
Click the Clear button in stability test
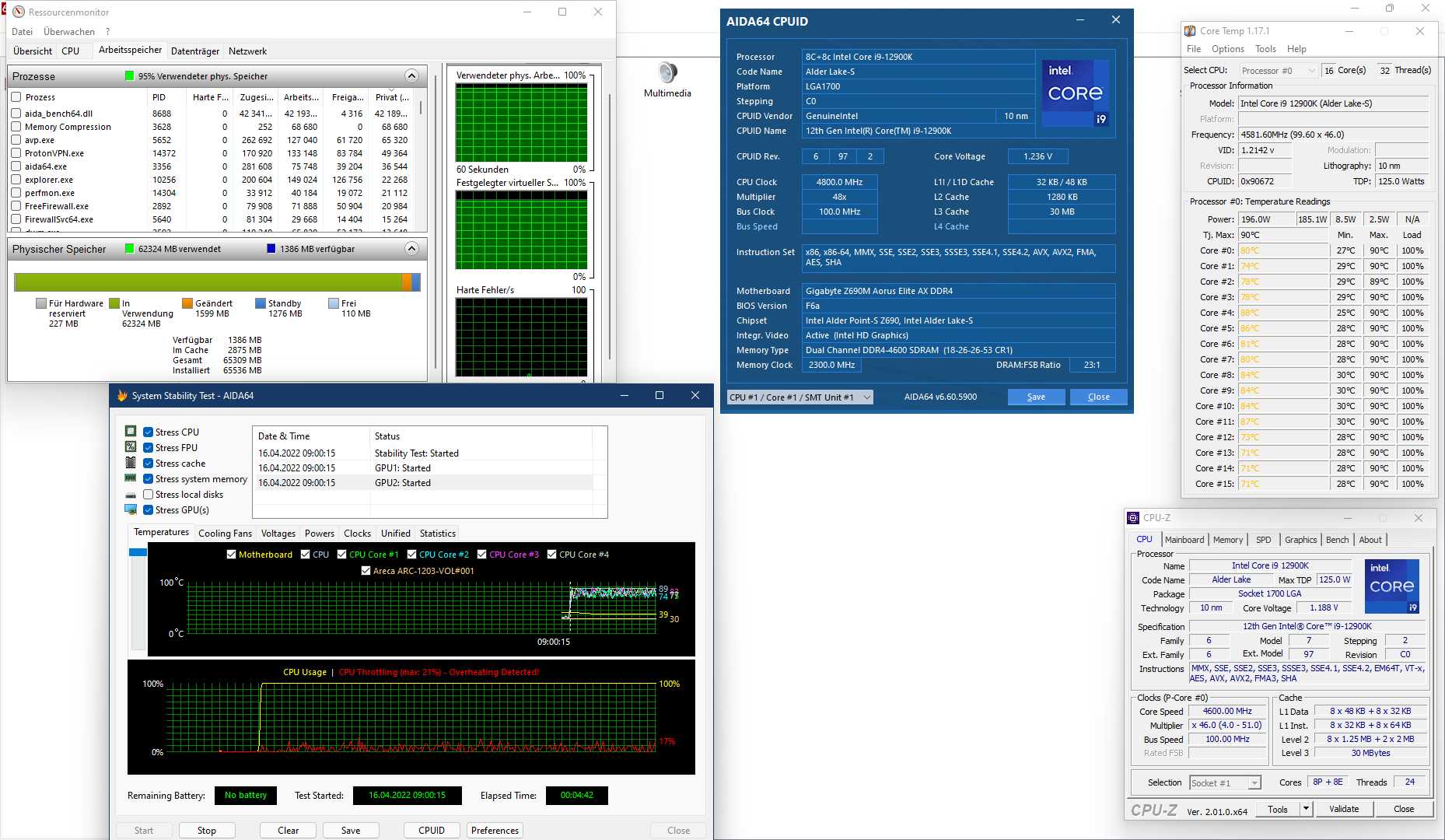pos(289,831)
